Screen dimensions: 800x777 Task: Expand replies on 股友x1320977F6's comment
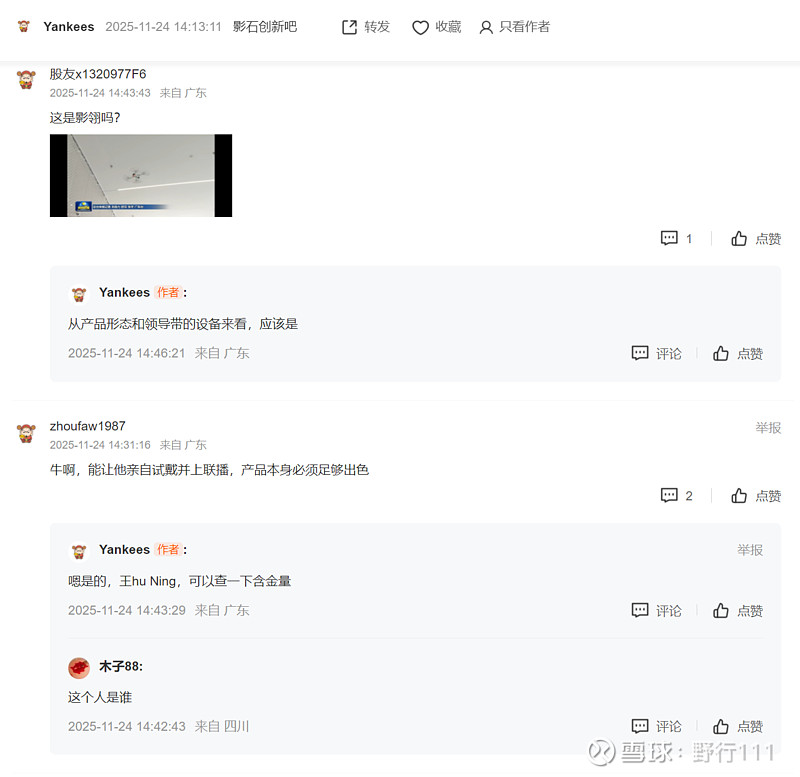click(x=676, y=238)
